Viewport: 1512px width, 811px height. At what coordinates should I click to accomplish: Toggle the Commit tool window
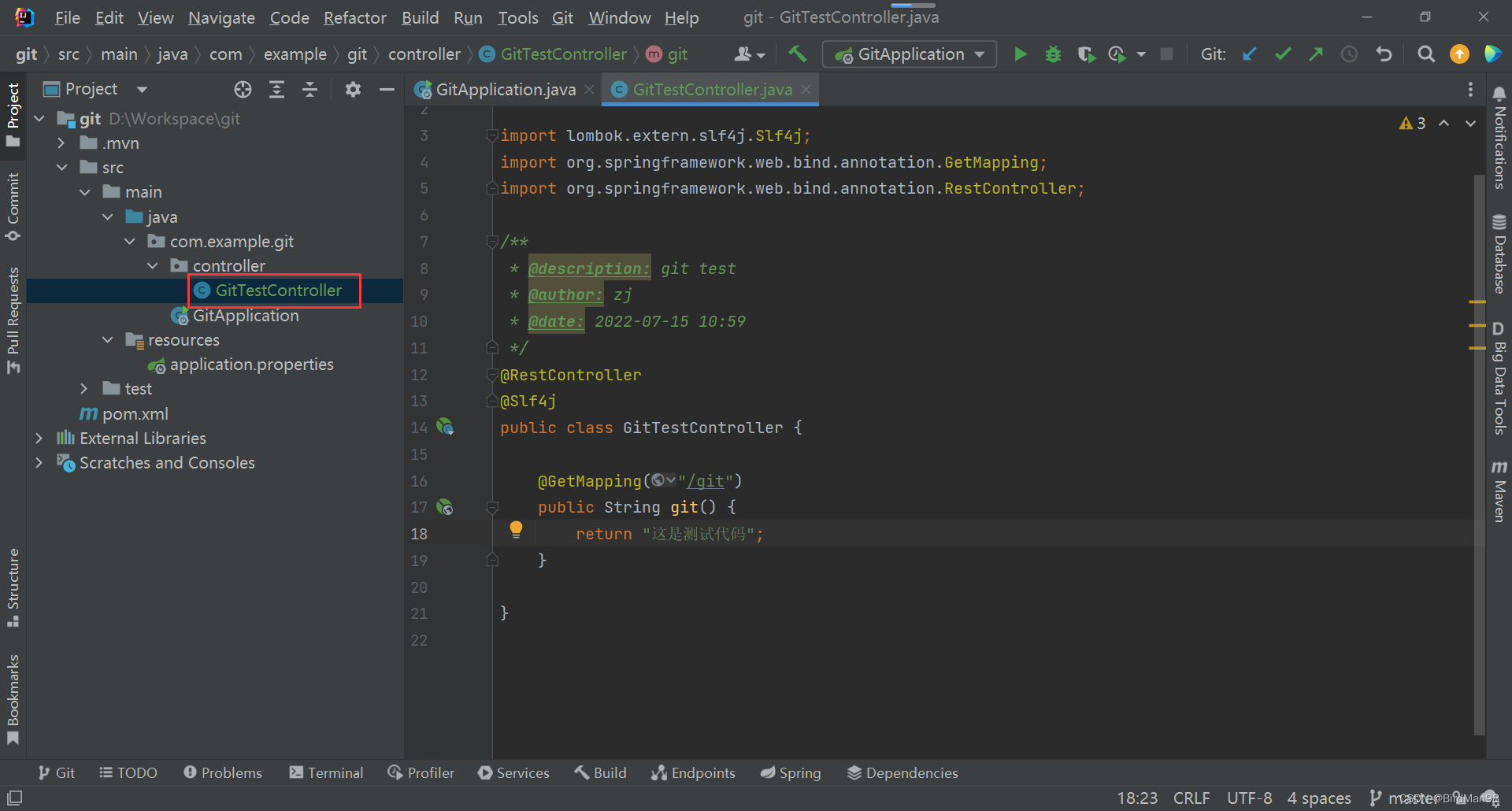[x=13, y=207]
